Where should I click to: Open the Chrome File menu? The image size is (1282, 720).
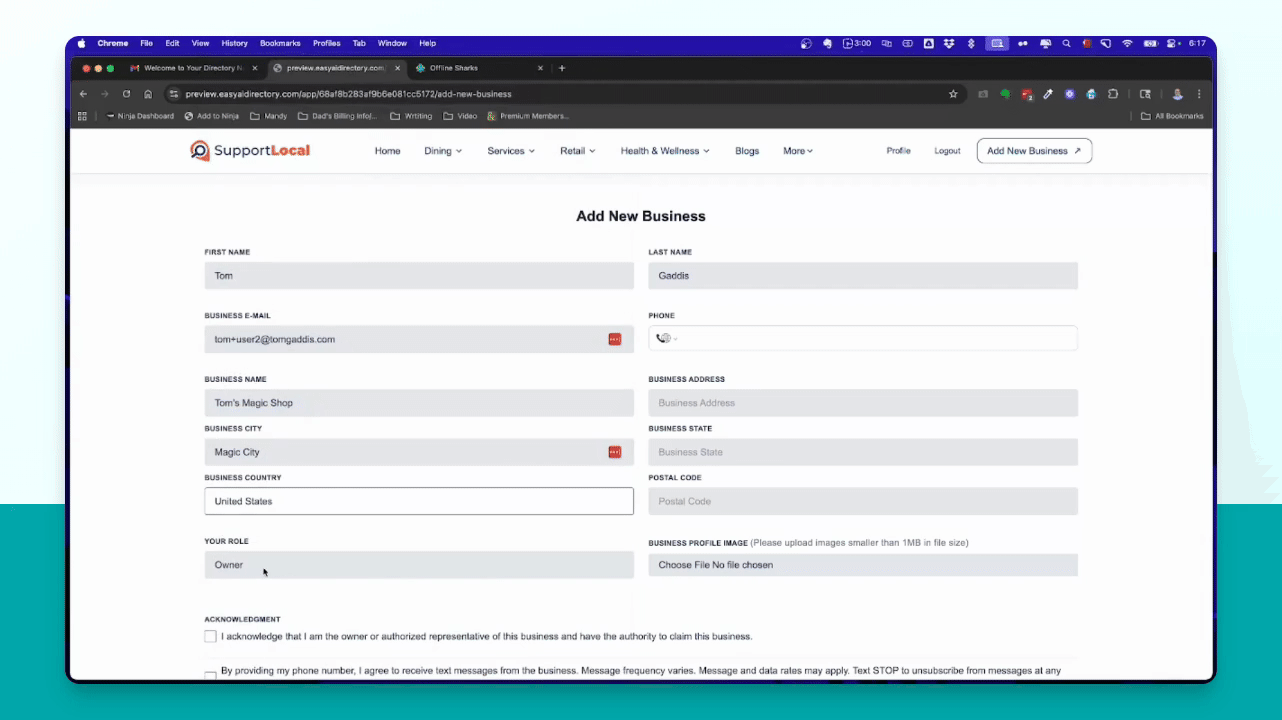(146, 43)
